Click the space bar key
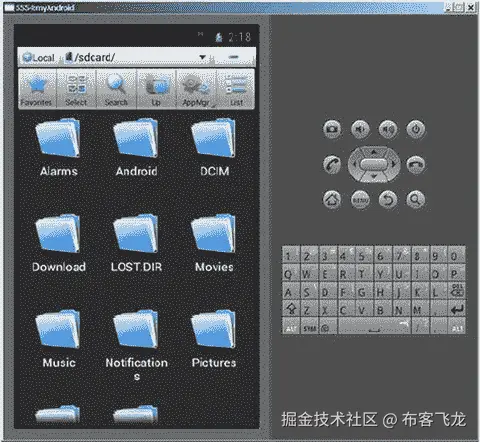Screen dimensions: 480x442 [x=374, y=327]
